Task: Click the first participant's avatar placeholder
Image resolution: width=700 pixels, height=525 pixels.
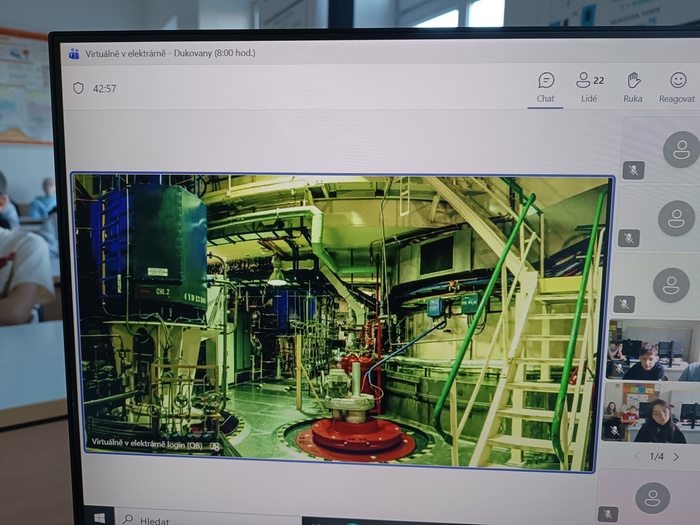Action: click(681, 149)
